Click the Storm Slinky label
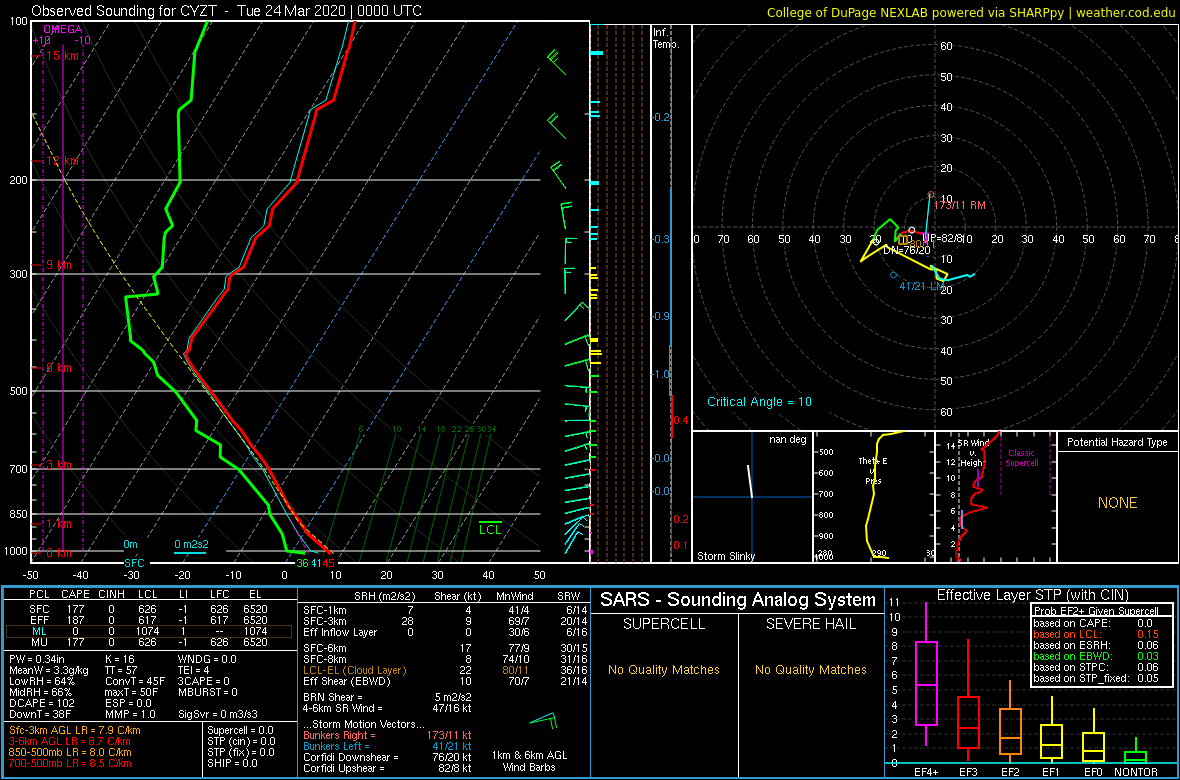1180x780 pixels. coord(726,556)
